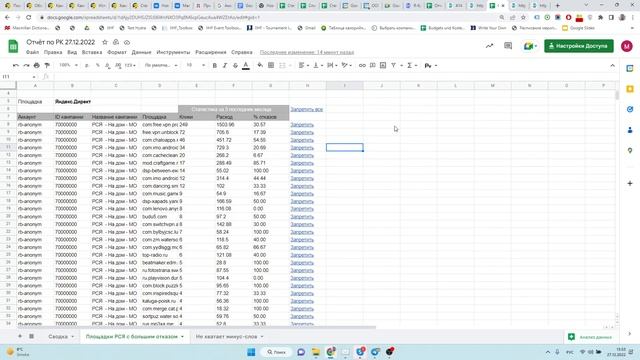The width and height of the screenshot is (640, 360).
Task: Switch to the Сводка sheet tab
Action: click(61, 337)
